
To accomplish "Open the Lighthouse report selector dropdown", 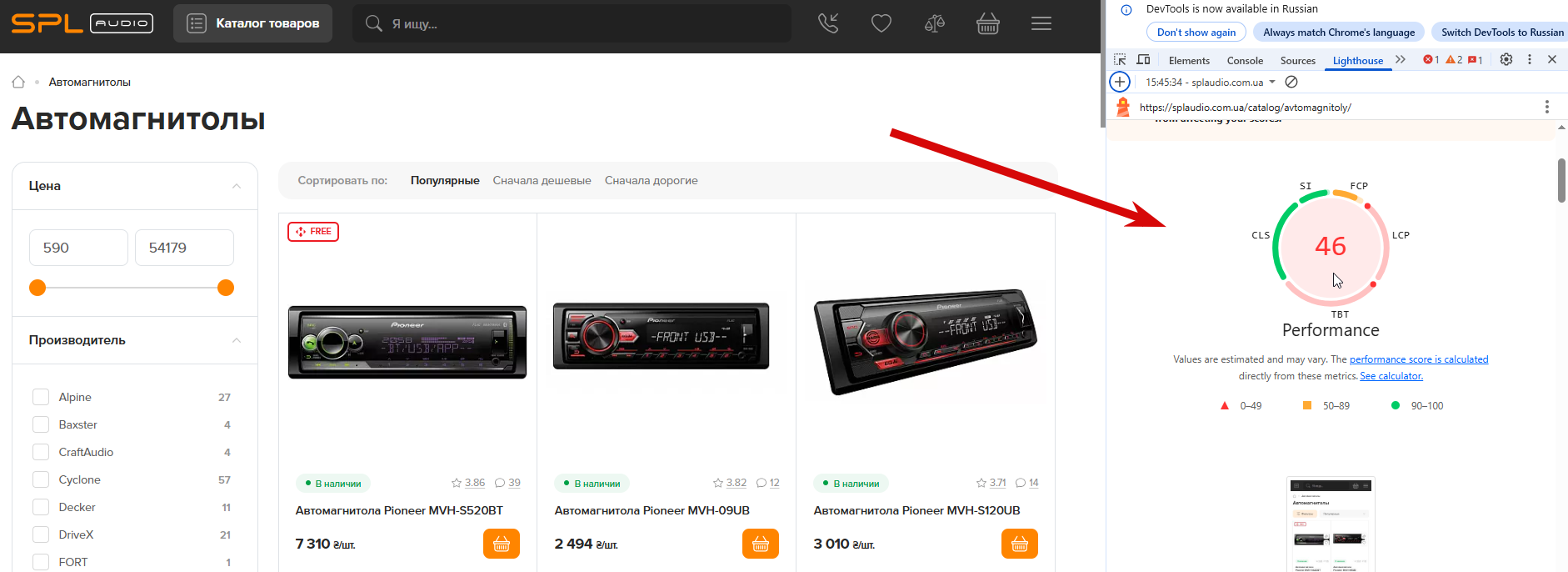I will pyautogui.click(x=1211, y=82).
